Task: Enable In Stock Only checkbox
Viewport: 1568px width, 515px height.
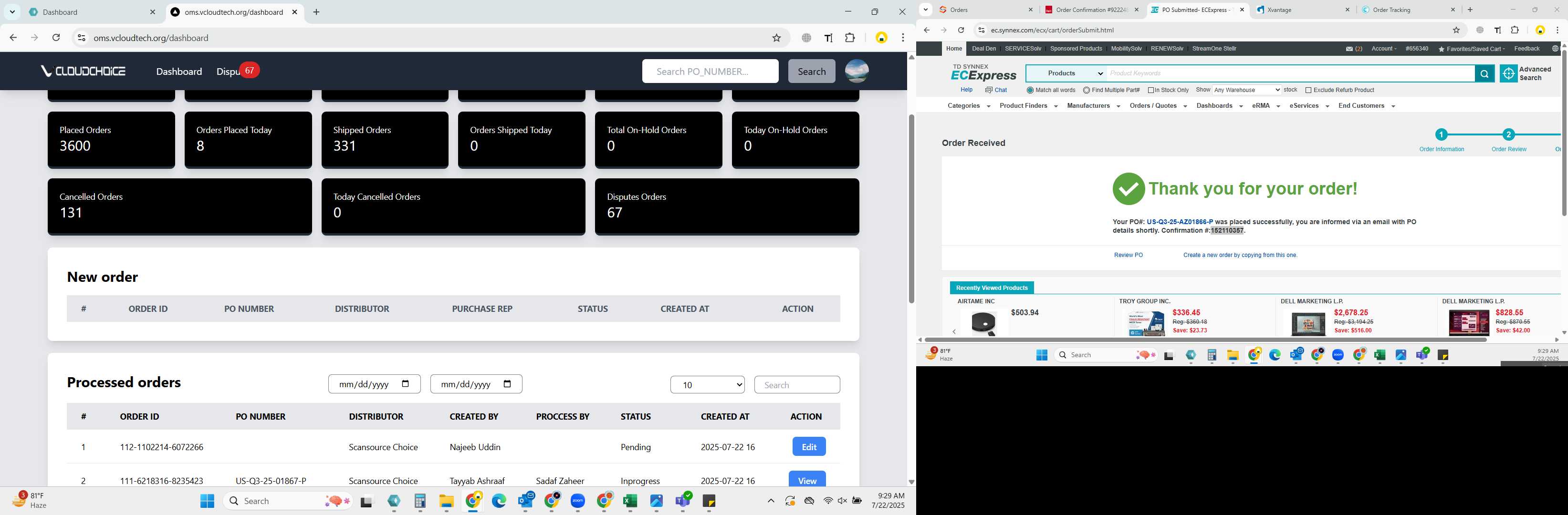Action: 1150,90
